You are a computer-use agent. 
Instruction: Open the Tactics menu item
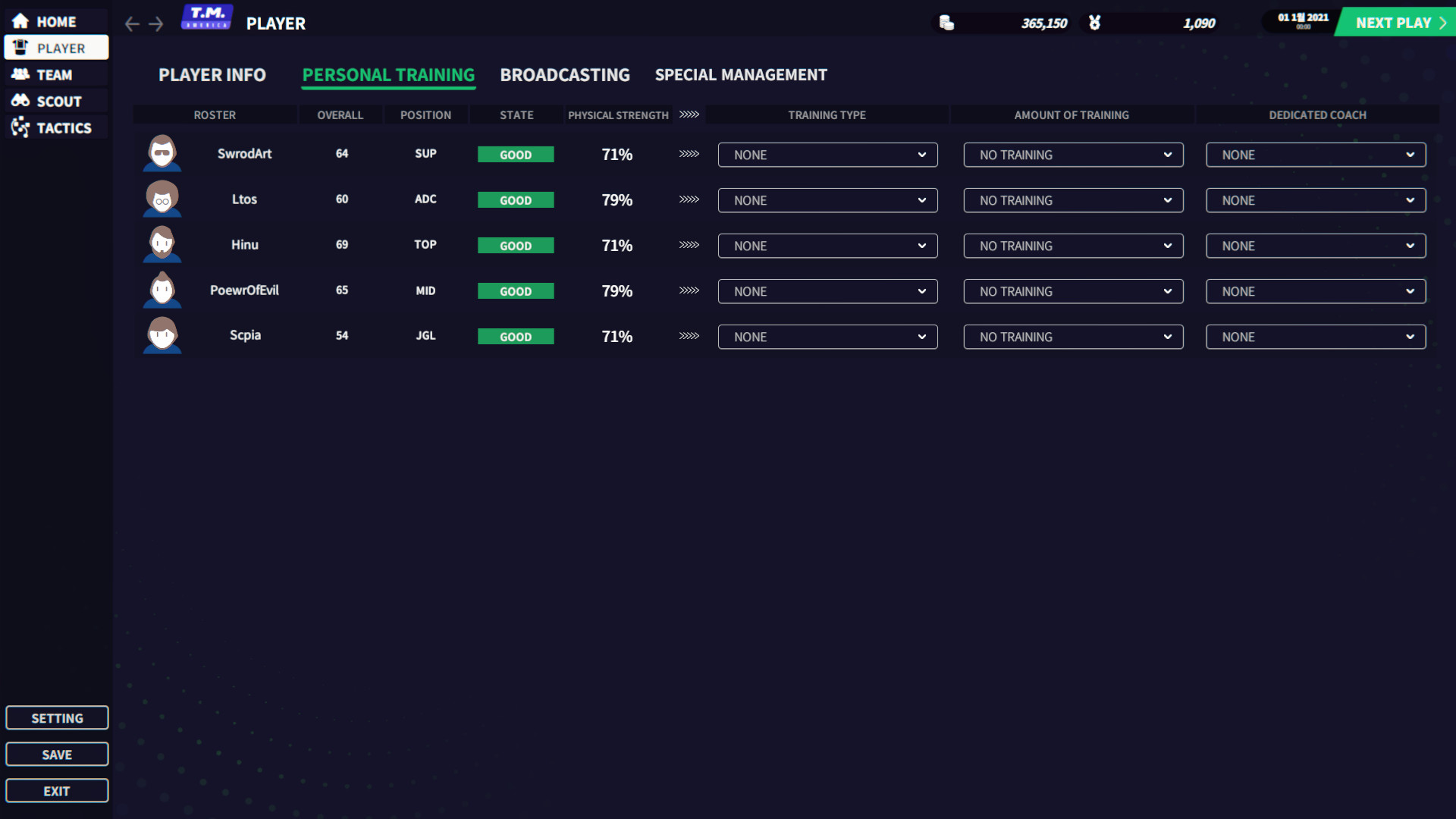tap(56, 127)
